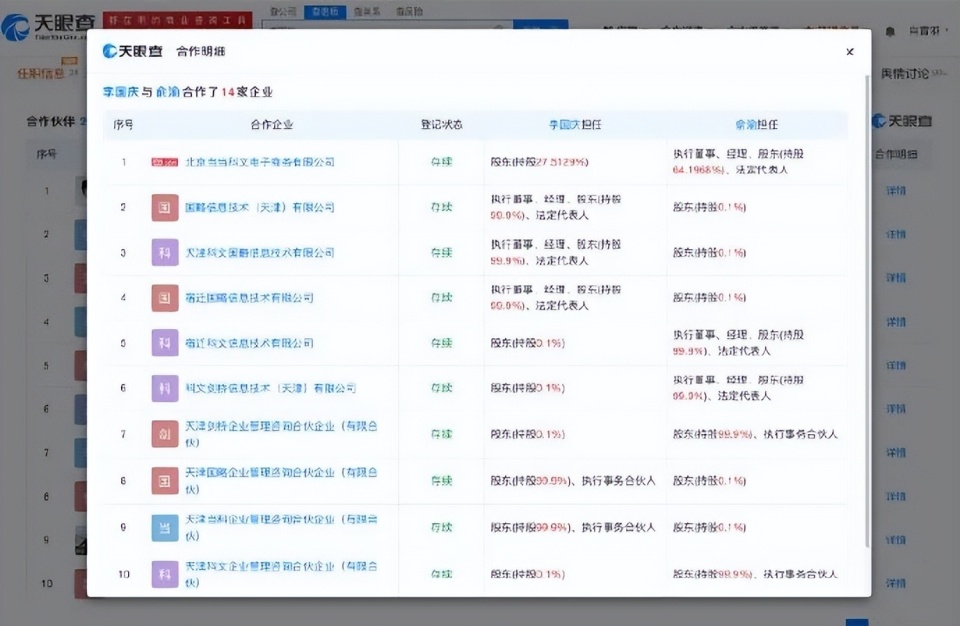
Task: Open 天津科文国略信息技术有限公司 company link
Action: coord(260,252)
